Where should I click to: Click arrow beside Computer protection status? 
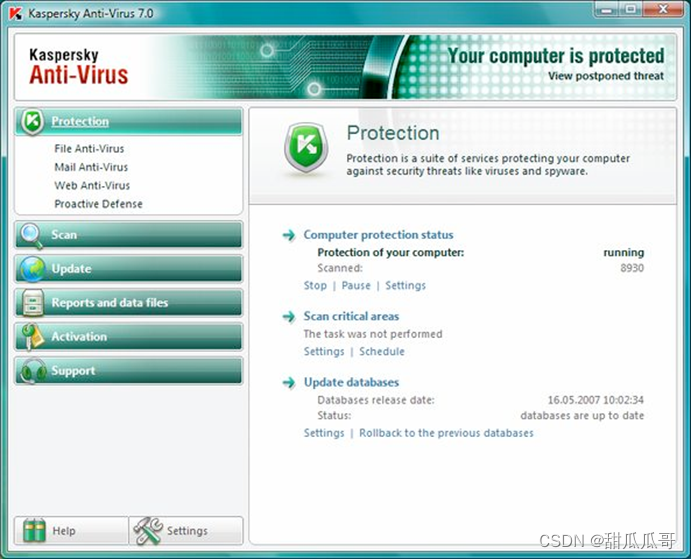tap(289, 235)
